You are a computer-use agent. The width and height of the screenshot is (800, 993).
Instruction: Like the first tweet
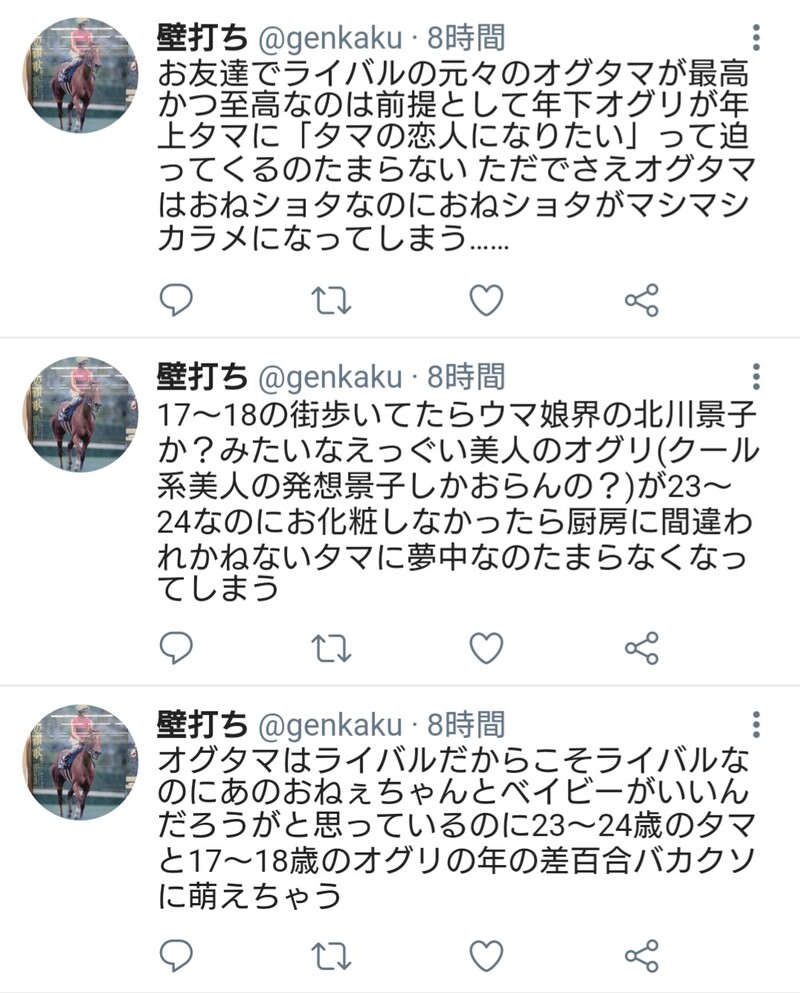coord(486,300)
